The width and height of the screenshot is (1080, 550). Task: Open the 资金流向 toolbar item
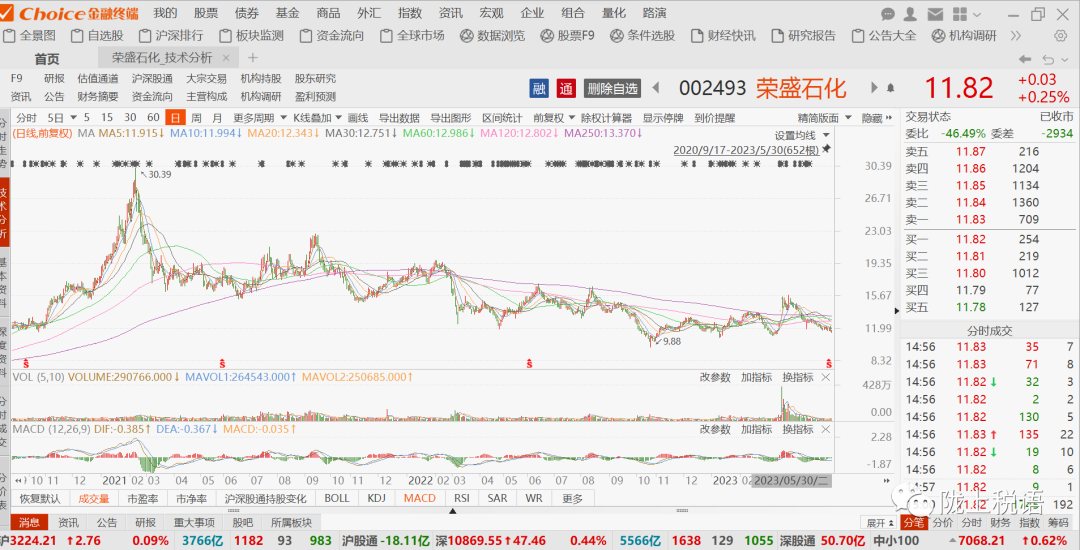[333, 36]
